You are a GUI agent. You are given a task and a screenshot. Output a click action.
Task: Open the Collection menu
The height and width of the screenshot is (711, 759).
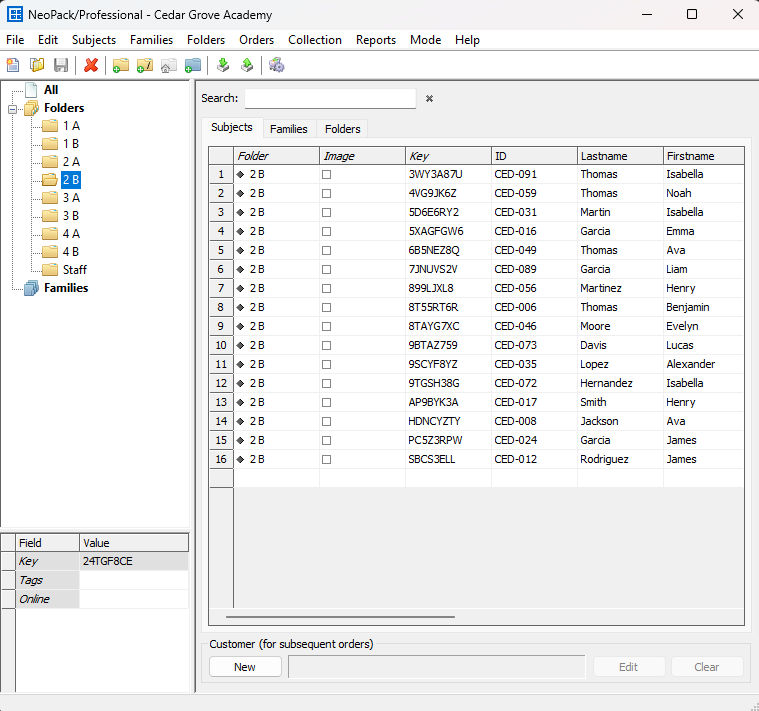pos(315,40)
